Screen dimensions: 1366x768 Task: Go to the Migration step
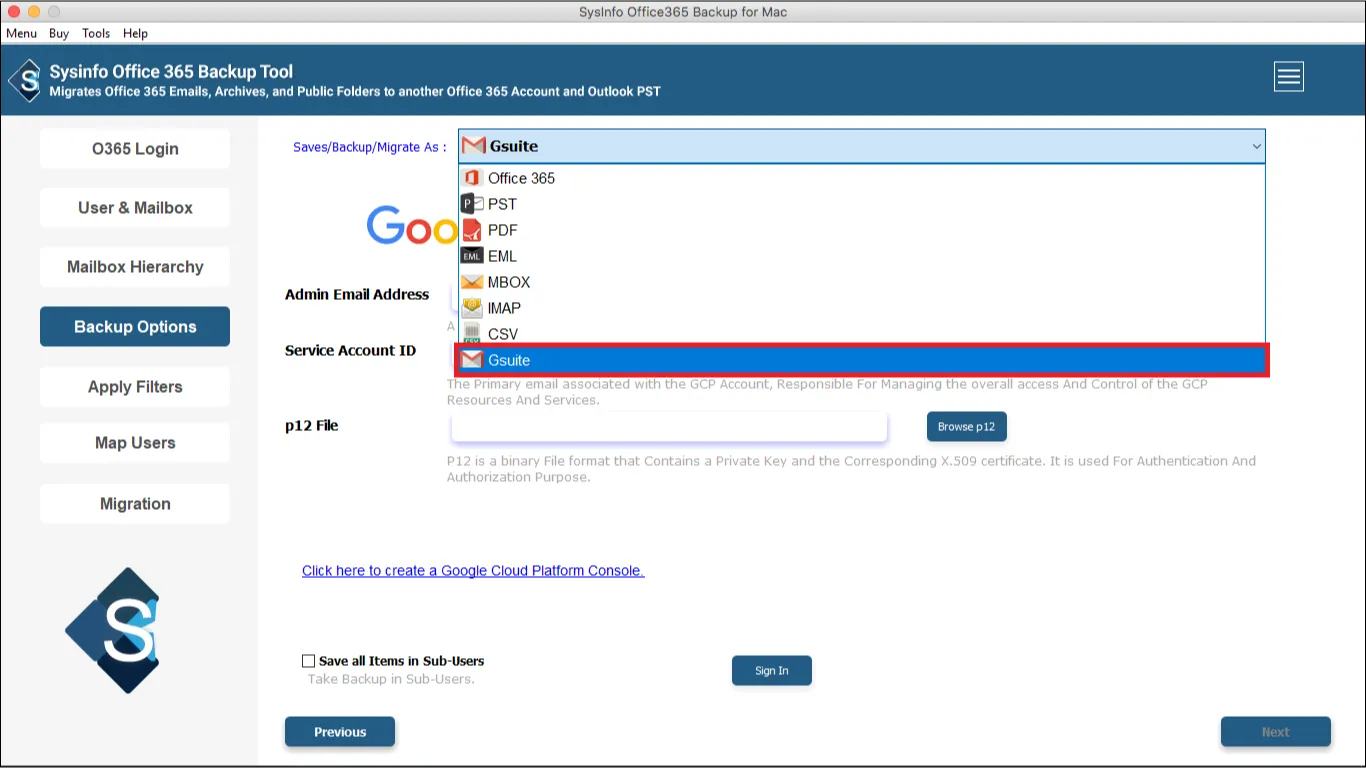tap(135, 504)
